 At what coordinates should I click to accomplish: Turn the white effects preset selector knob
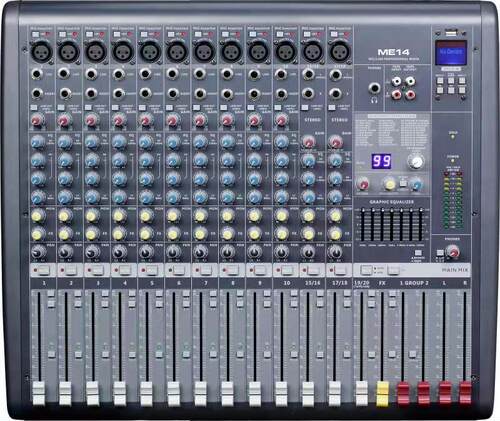click(416, 162)
